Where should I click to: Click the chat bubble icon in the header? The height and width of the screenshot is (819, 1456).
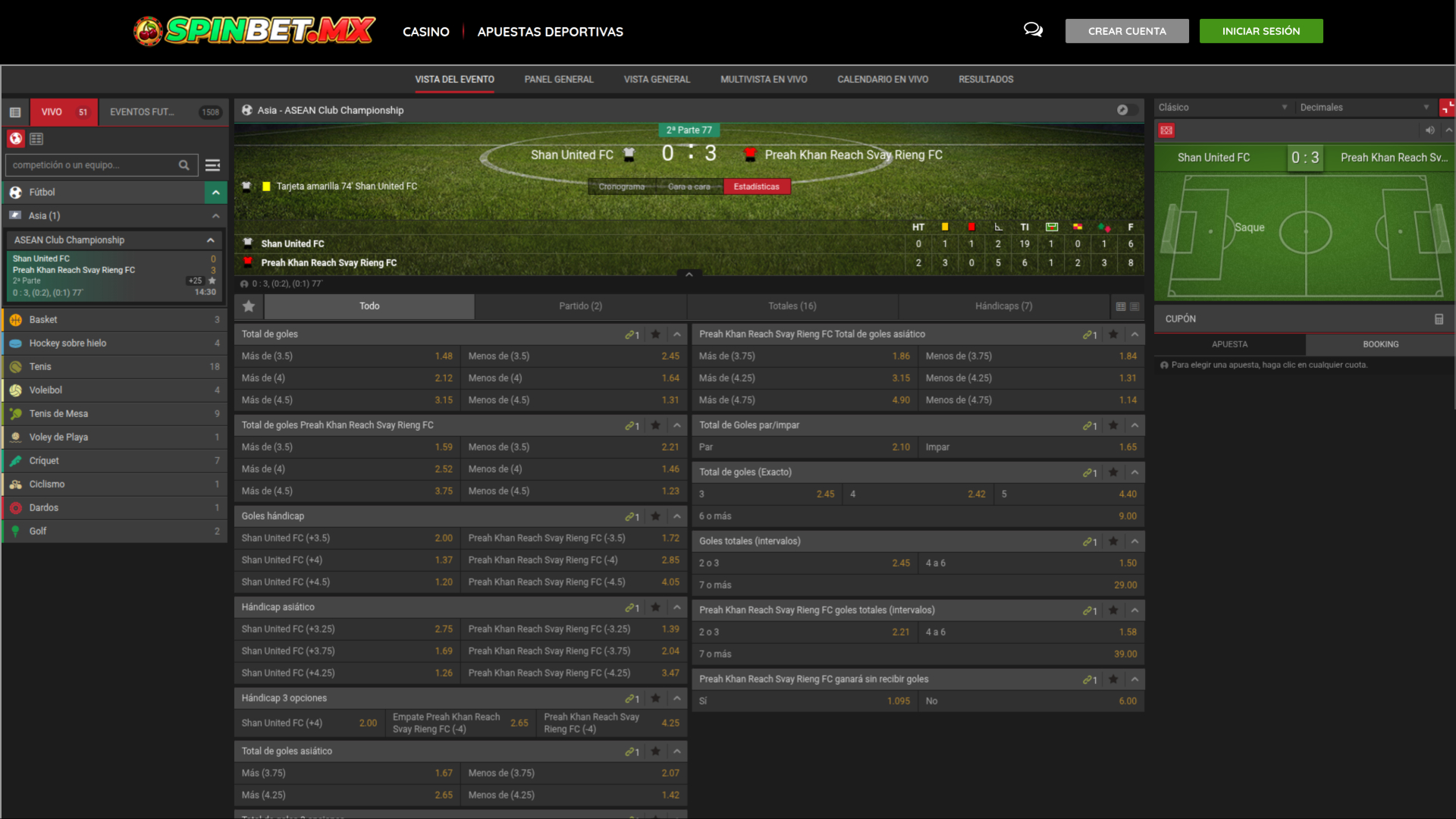(x=1033, y=30)
